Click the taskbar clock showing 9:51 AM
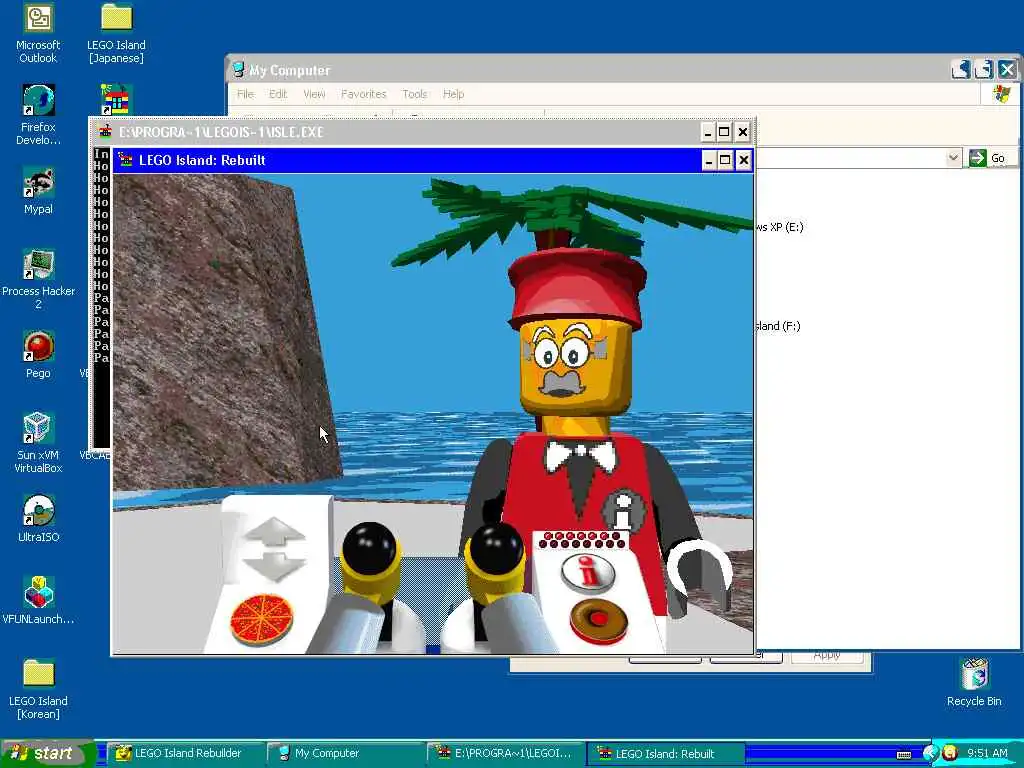Image resolution: width=1024 pixels, height=768 pixels. coord(987,753)
